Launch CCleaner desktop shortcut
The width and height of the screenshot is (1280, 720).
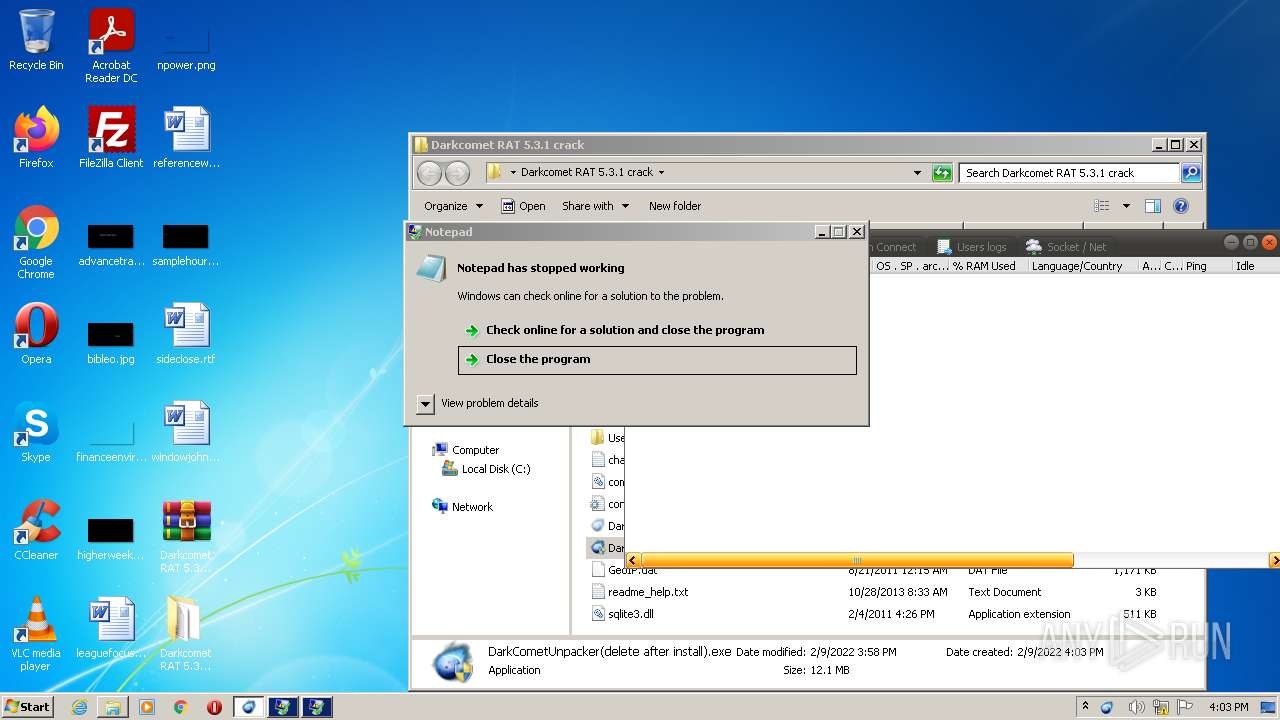click(x=36, y=530)
